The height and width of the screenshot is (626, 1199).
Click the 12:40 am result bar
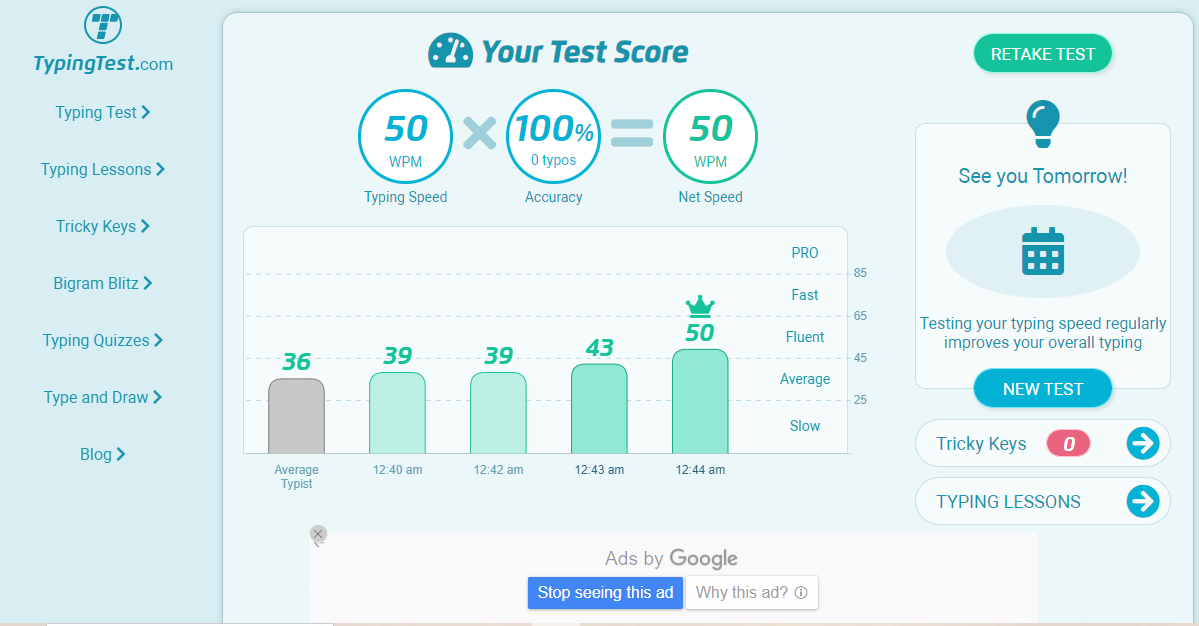coord(398,413)
